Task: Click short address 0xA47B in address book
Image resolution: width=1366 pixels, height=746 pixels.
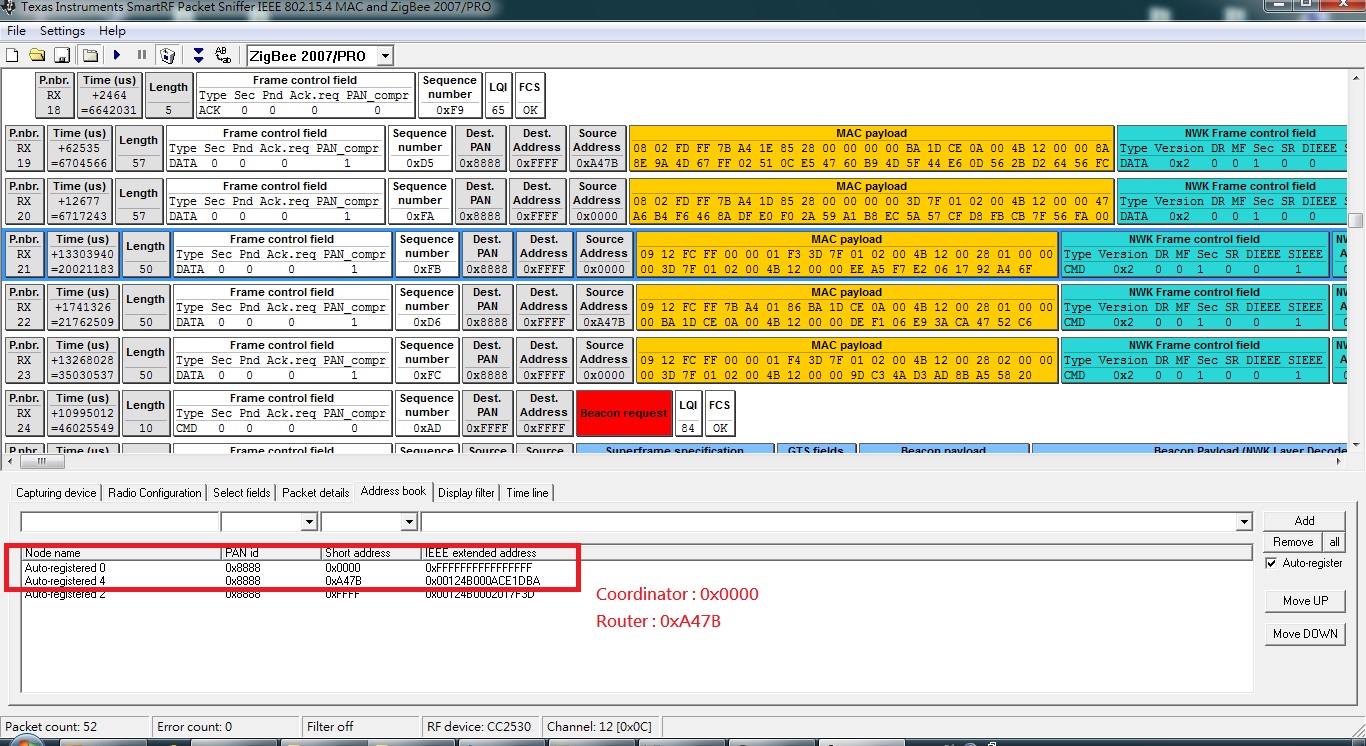Action: 343,581
